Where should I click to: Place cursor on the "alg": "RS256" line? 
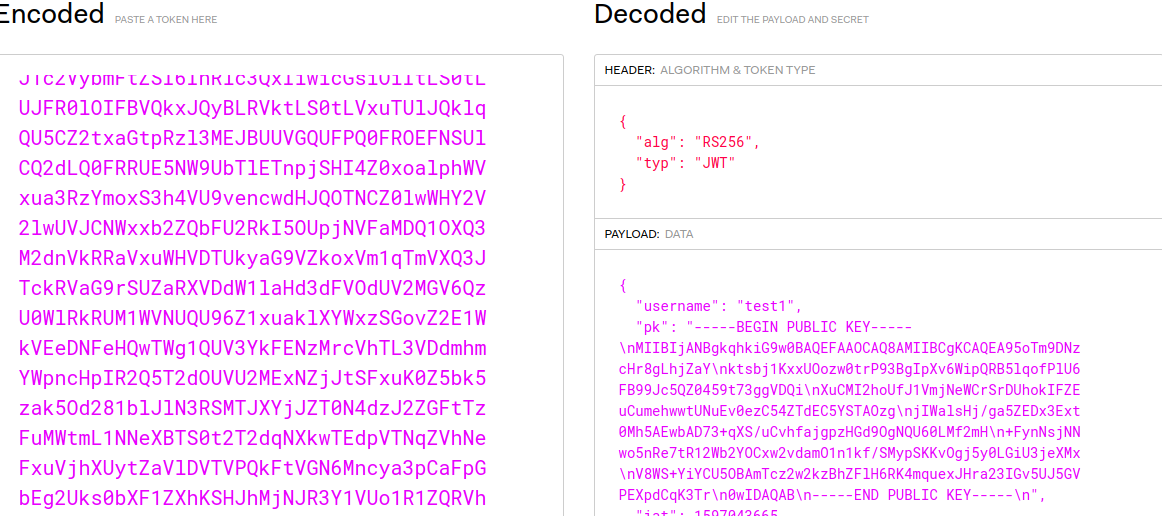[697, 142]
